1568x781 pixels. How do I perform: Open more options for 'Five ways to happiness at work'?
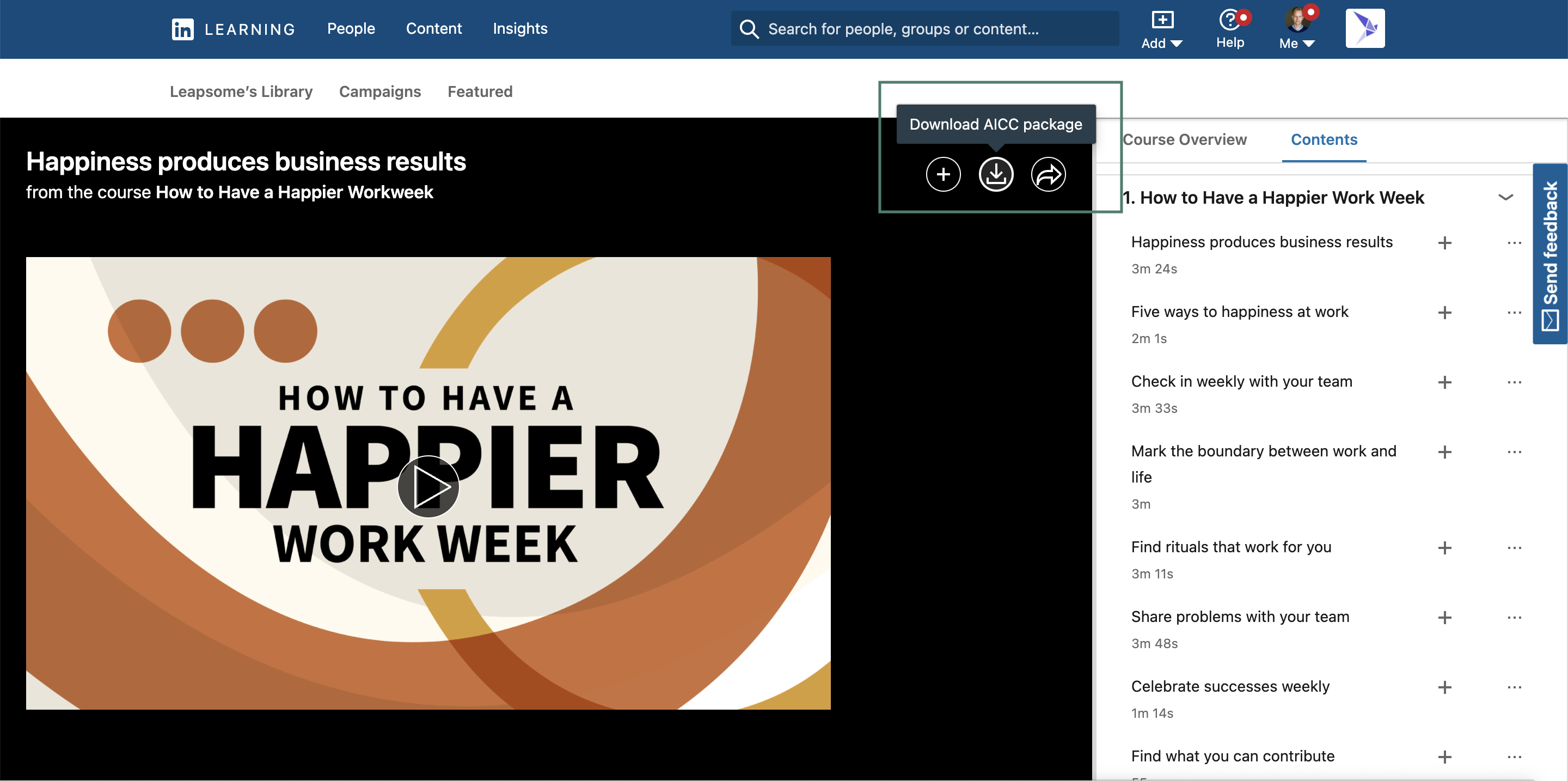[1514, 313]
